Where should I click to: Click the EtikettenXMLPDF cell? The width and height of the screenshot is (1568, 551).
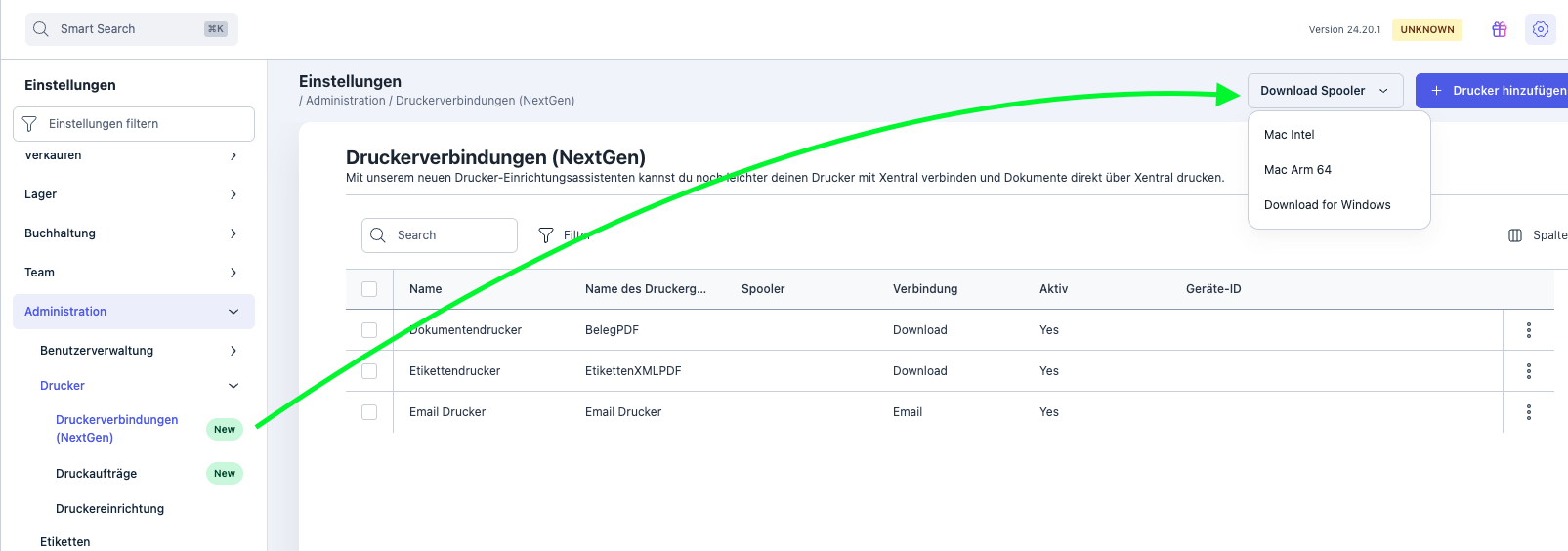[633, 371]
